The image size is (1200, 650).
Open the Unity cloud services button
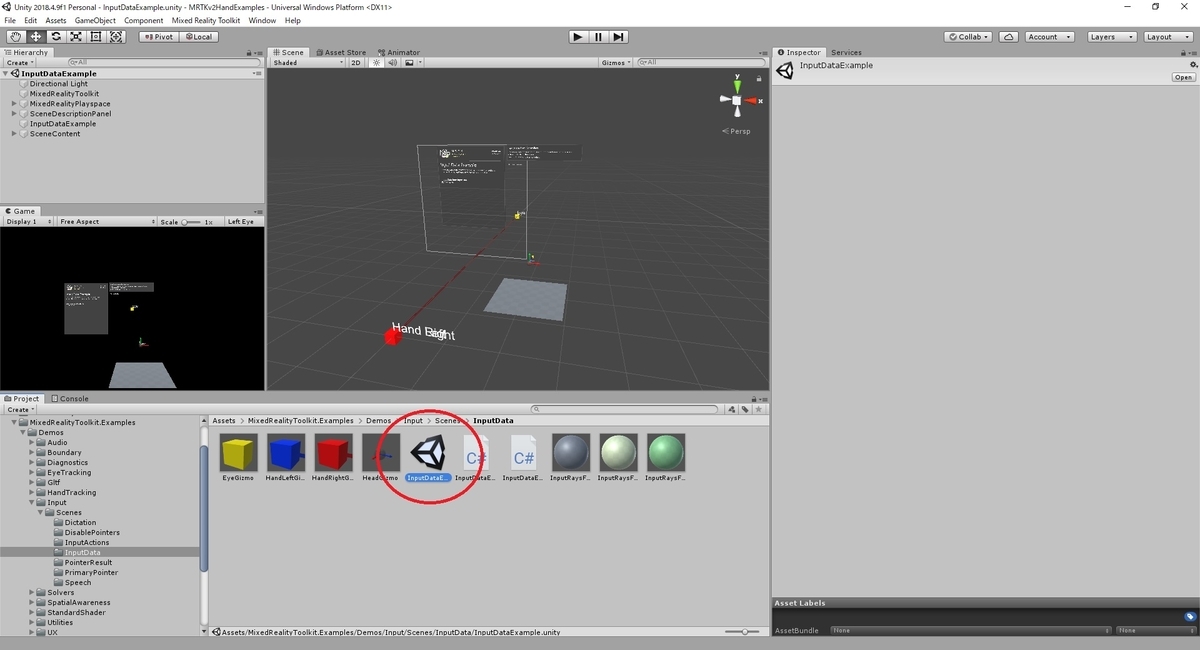pyautogui.click(x=1009, y=37)
